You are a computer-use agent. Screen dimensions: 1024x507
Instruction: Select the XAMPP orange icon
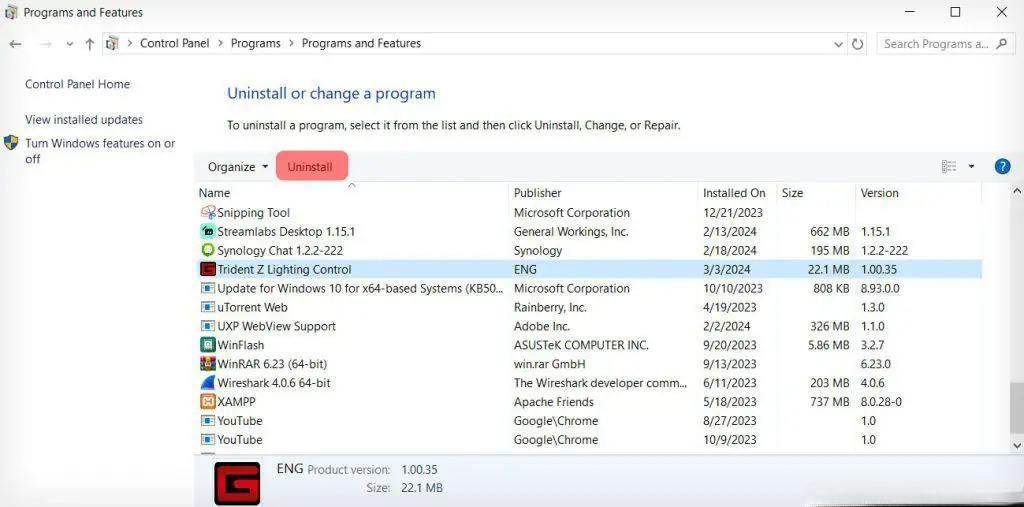(x=208, y=402)
